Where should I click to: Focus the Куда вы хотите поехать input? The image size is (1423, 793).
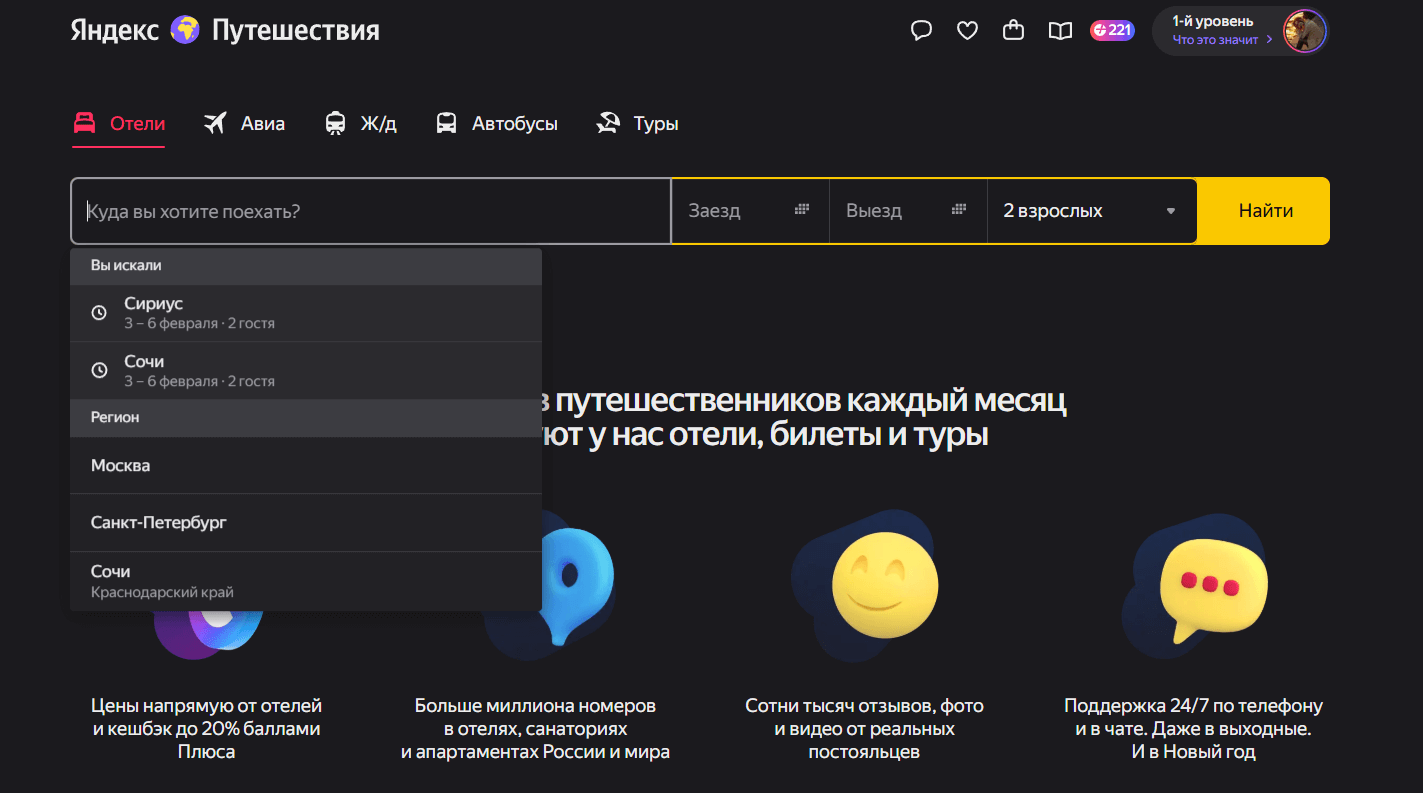click(x=371, y=211)
